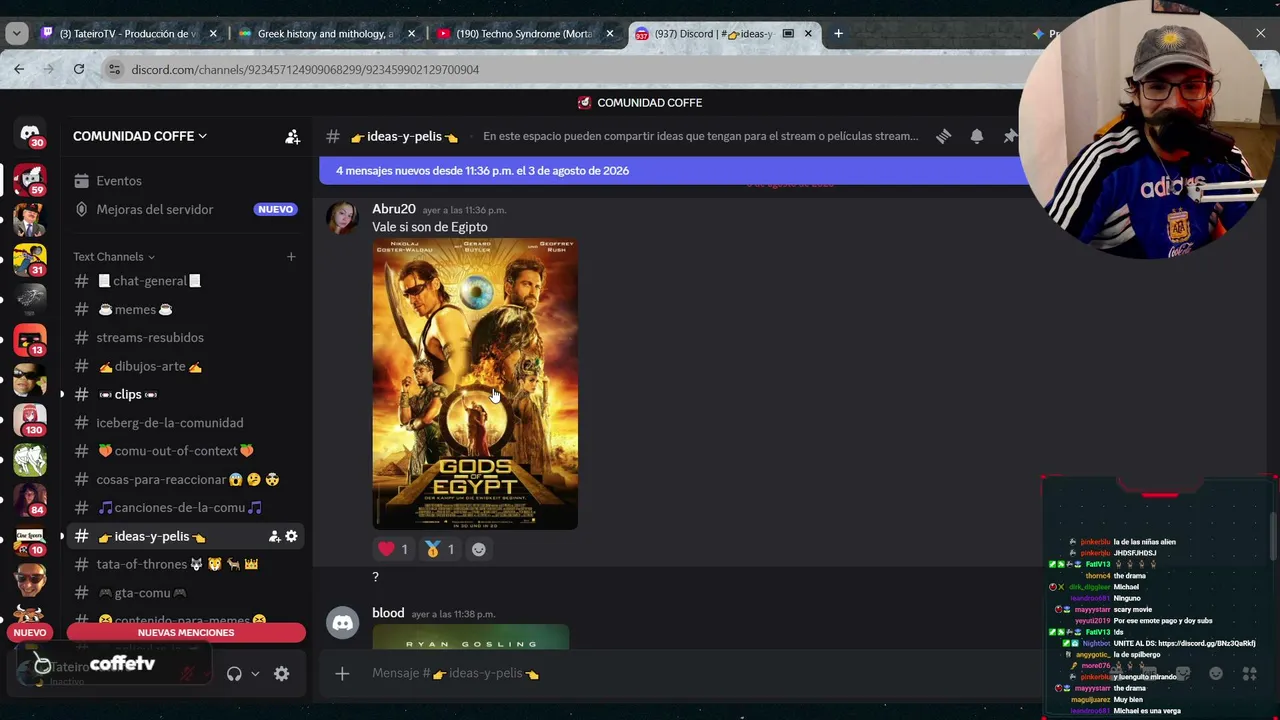Open server icon with 13 badge
The height and width of the screenshot is (720, 1280).
click(30, 339)
